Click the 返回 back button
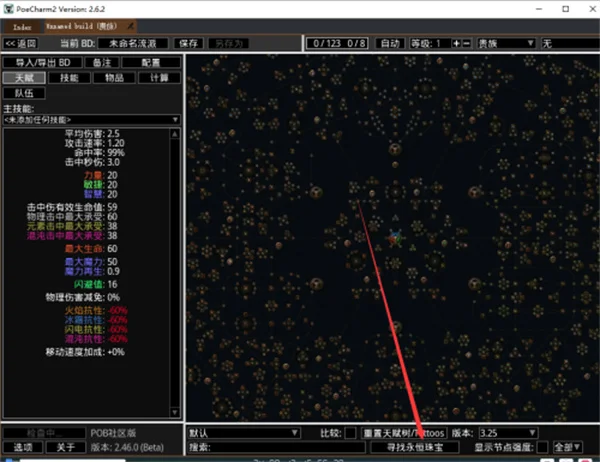Screen dimensions: 600x462 tap(21, 44)
